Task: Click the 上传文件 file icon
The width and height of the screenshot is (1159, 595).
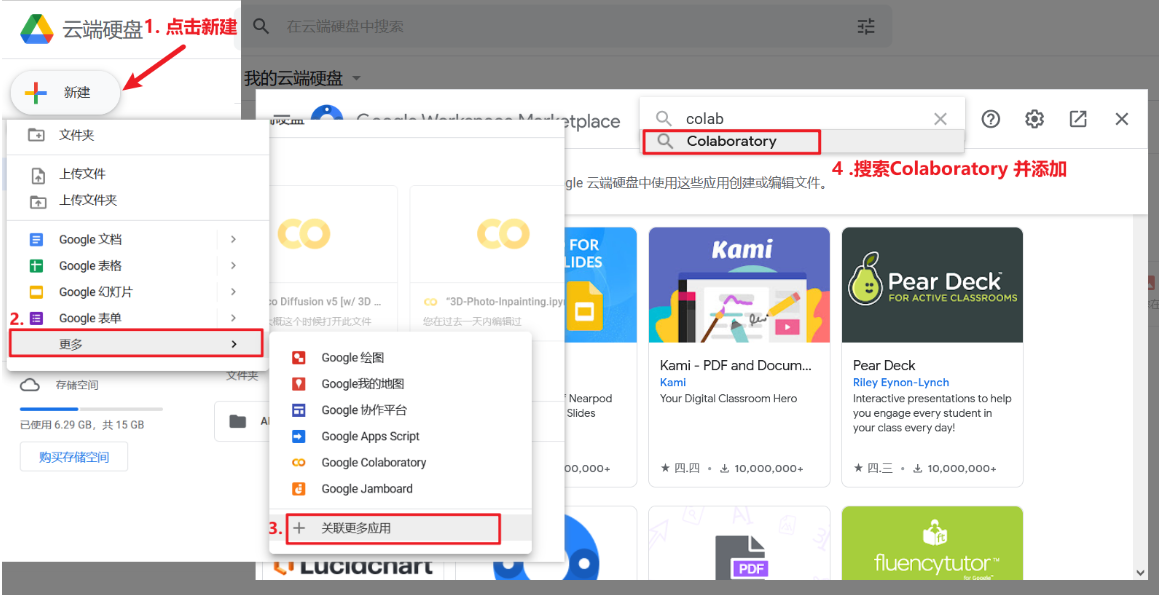Action: pyautogui.click(x=37, y=175)
